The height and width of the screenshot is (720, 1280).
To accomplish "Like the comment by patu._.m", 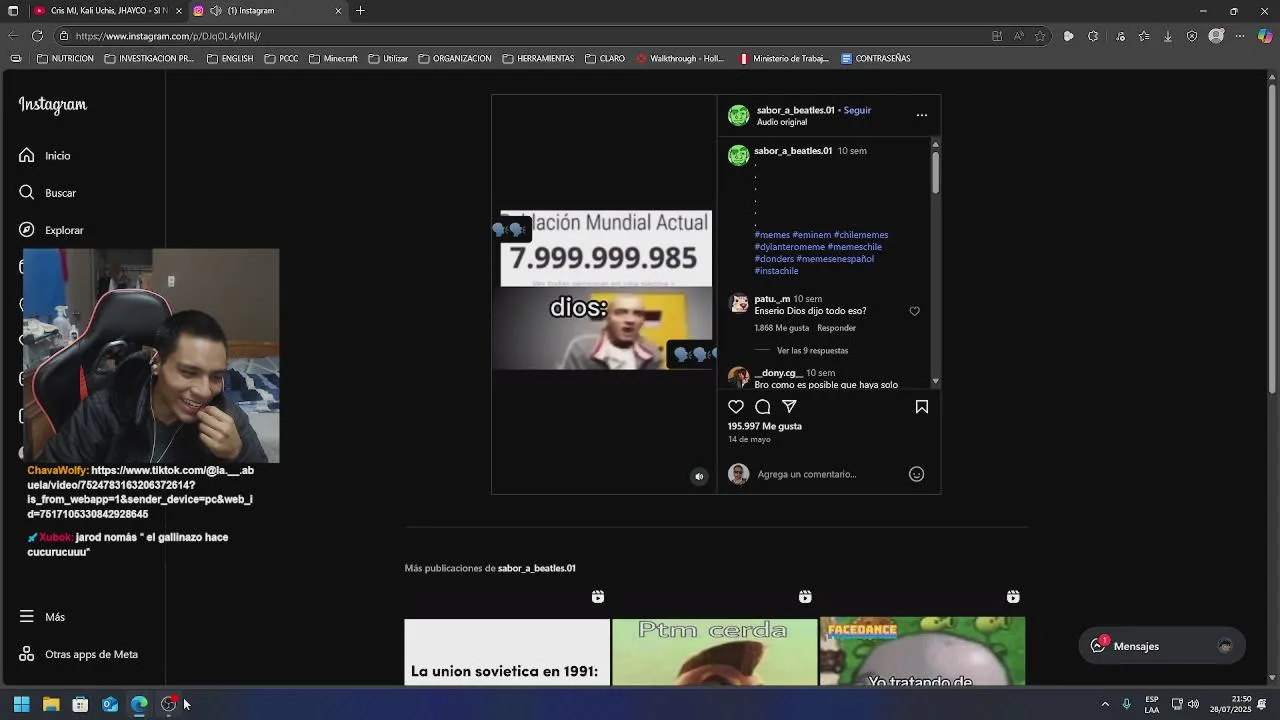I will 914,311.
